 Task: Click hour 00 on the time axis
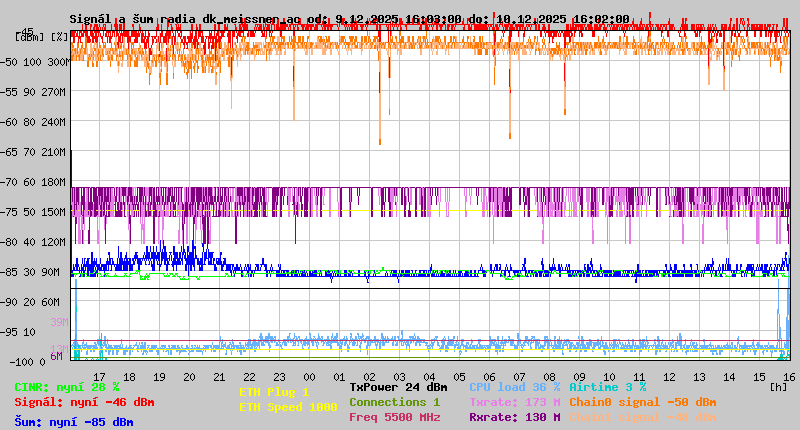[x=310, y=376]
